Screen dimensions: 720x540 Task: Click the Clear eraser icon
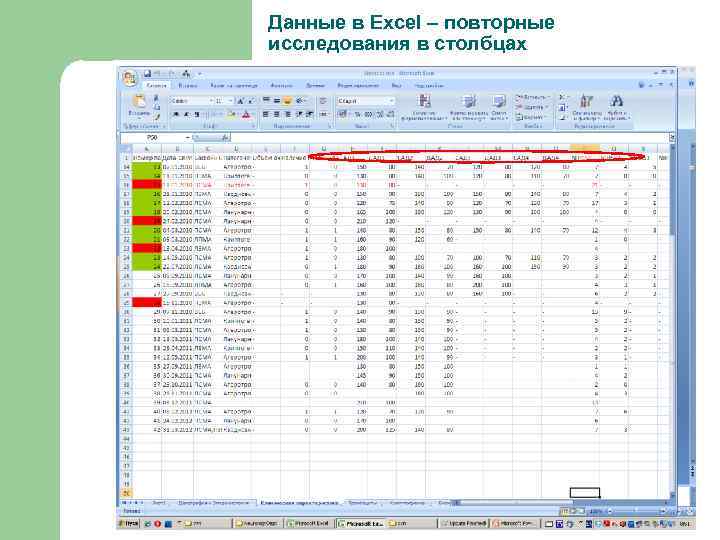click(x=562, y=118)
